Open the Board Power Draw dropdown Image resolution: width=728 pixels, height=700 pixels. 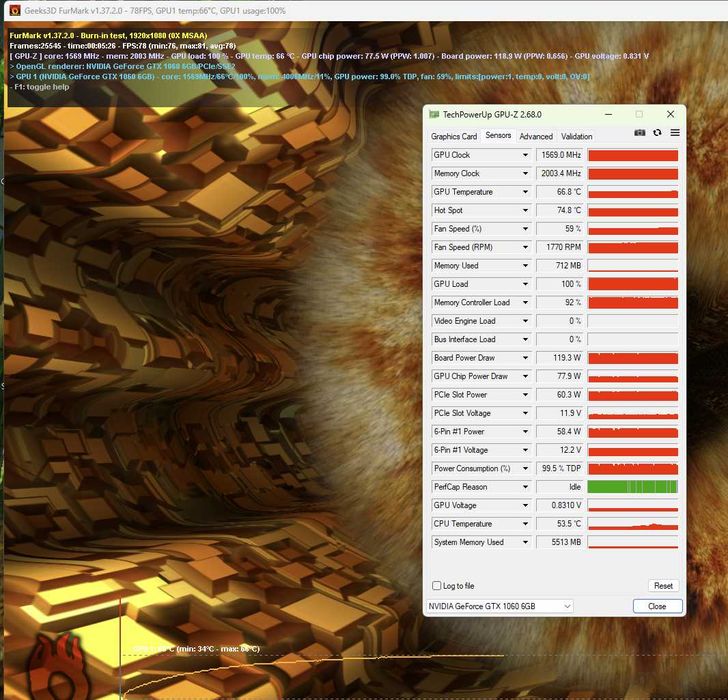tap(525, 357)
